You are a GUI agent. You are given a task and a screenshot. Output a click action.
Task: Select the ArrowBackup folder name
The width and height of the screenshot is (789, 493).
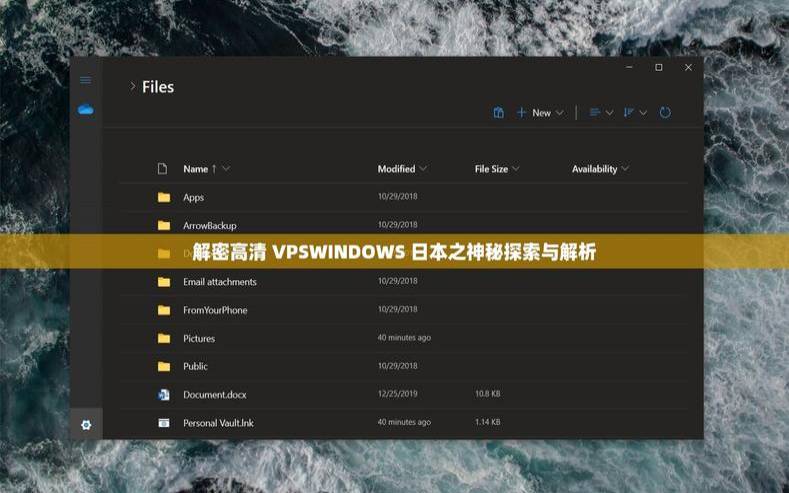[x=210, y=226]
